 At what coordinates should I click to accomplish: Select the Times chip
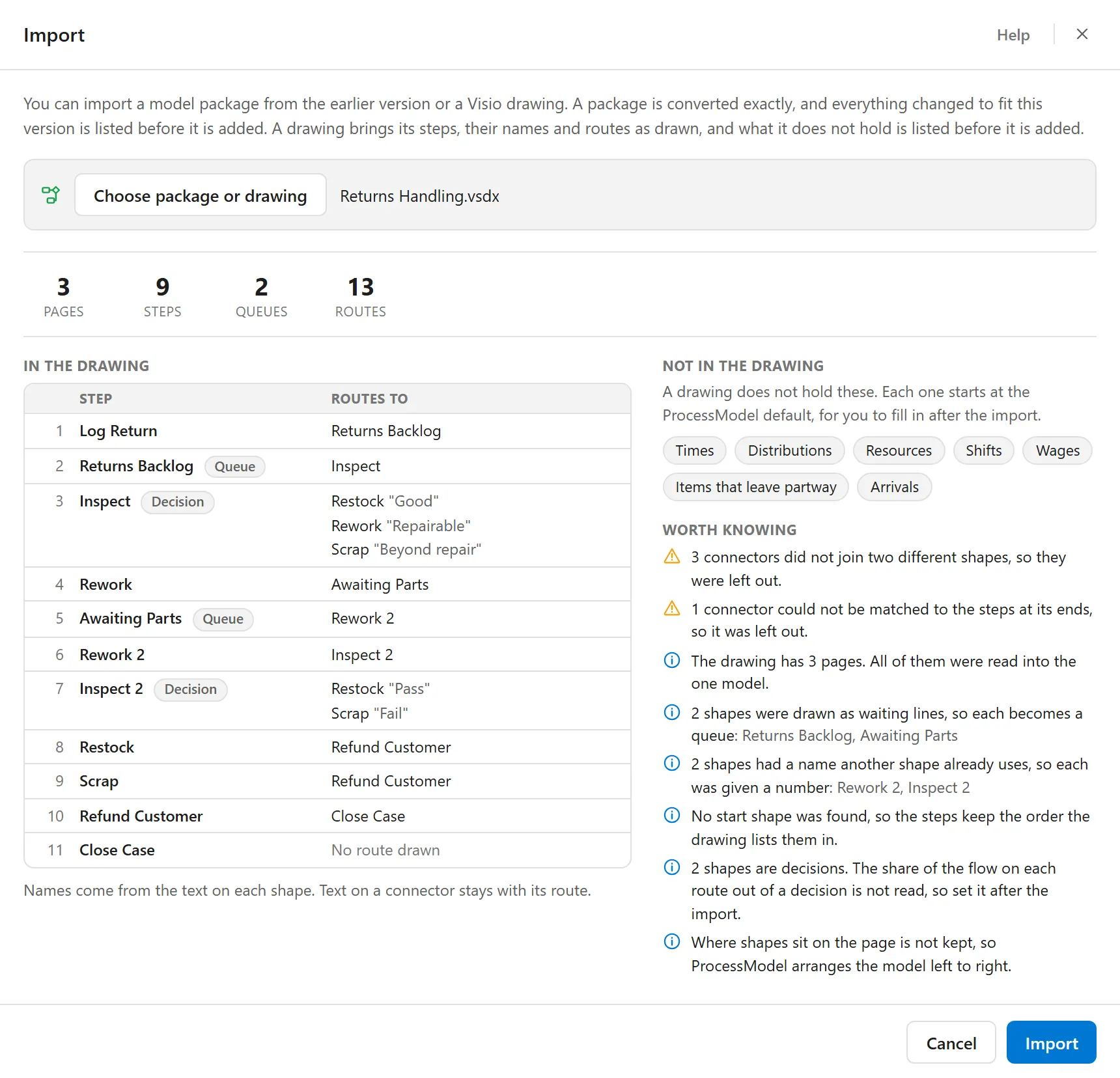coord(694,450)
